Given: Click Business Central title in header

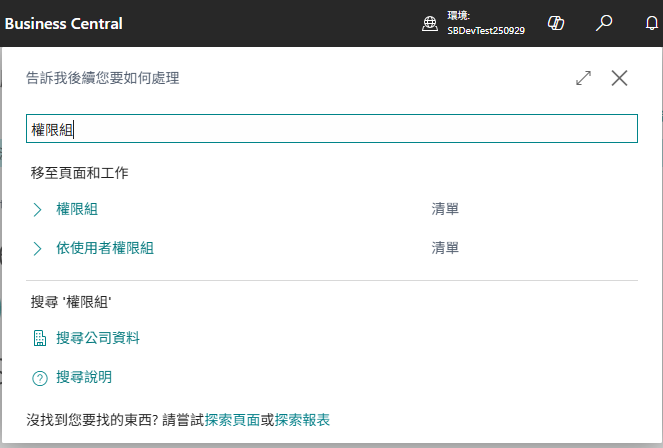Looking at the screenshot, I should pyautogui.click(x=63, y=24).
